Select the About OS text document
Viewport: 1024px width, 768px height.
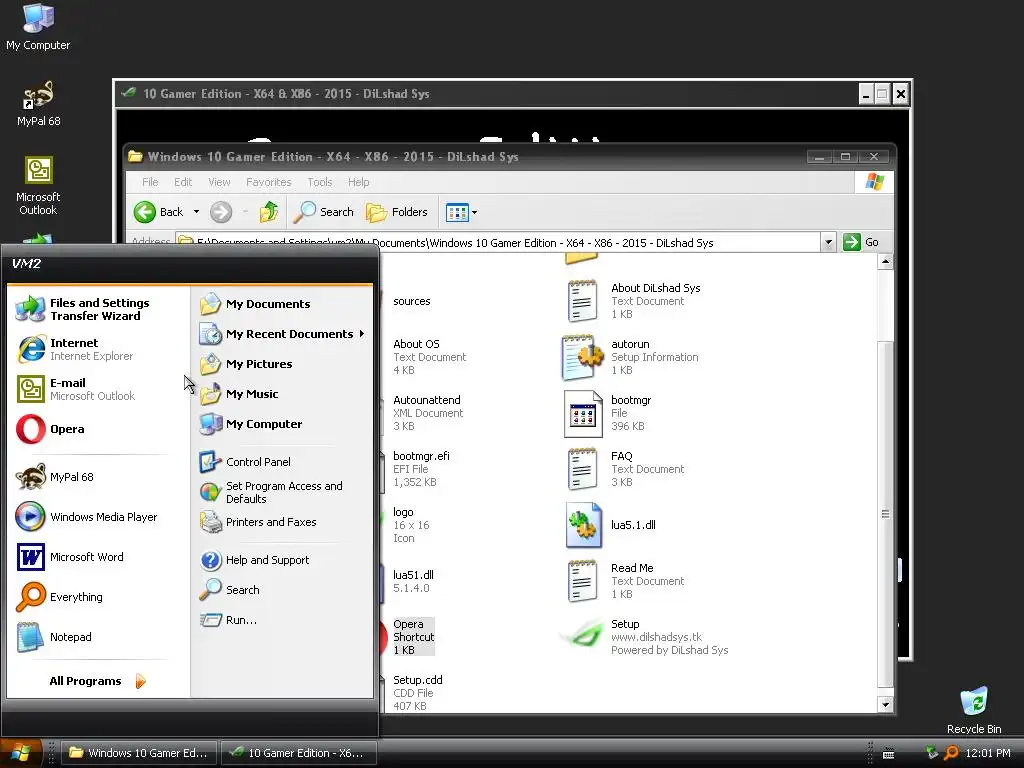[x=429, y=357]
